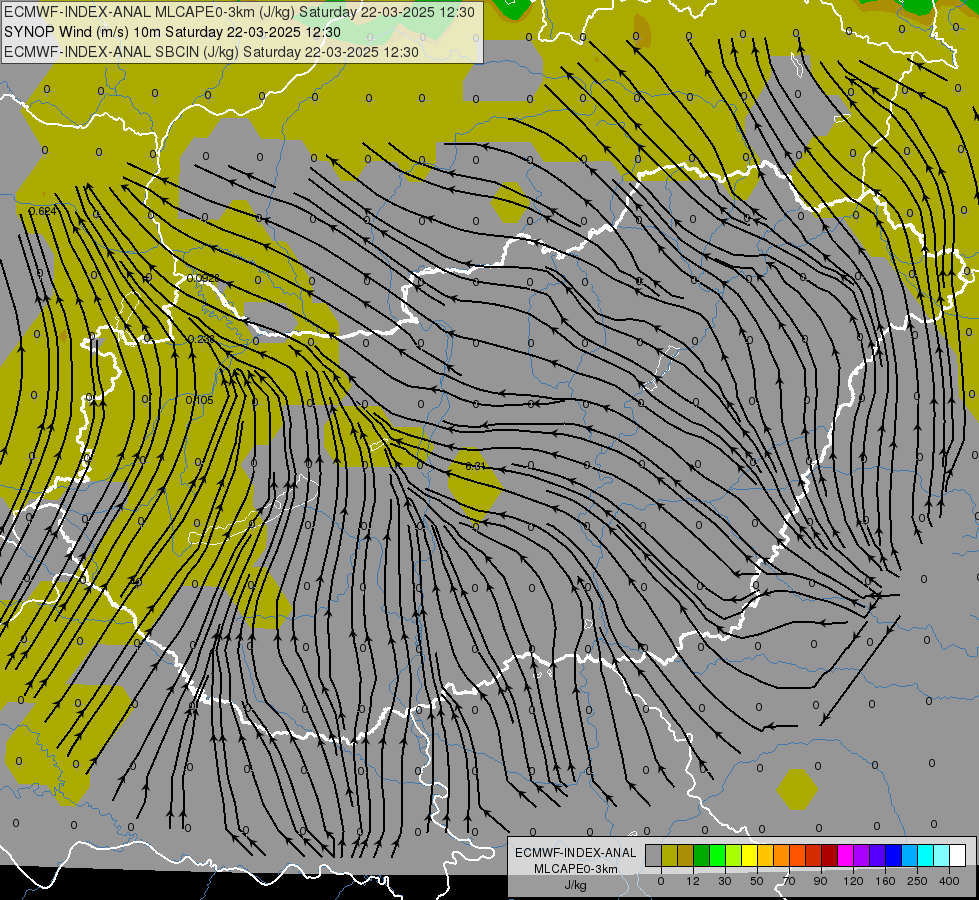Click the legend tick label 70
The width and height of the screenshot is (979, 900).
789,881
